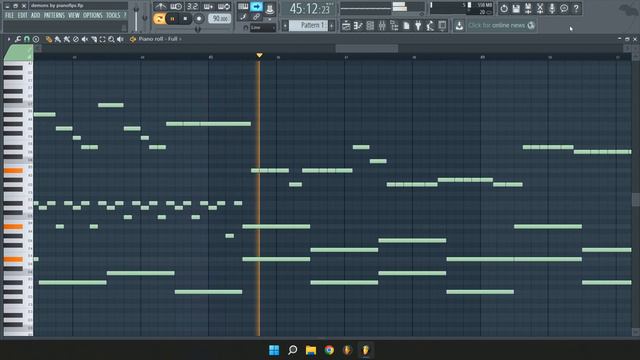The image size is (640, 360).
Task: Switch pattern/song mode toggle
Action: pos(159,19)
